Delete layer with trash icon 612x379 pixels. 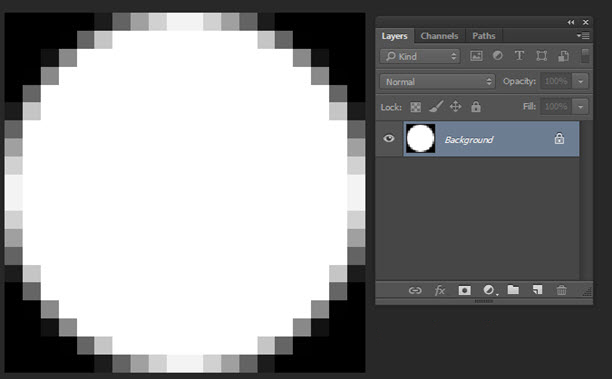pos(561,290)
